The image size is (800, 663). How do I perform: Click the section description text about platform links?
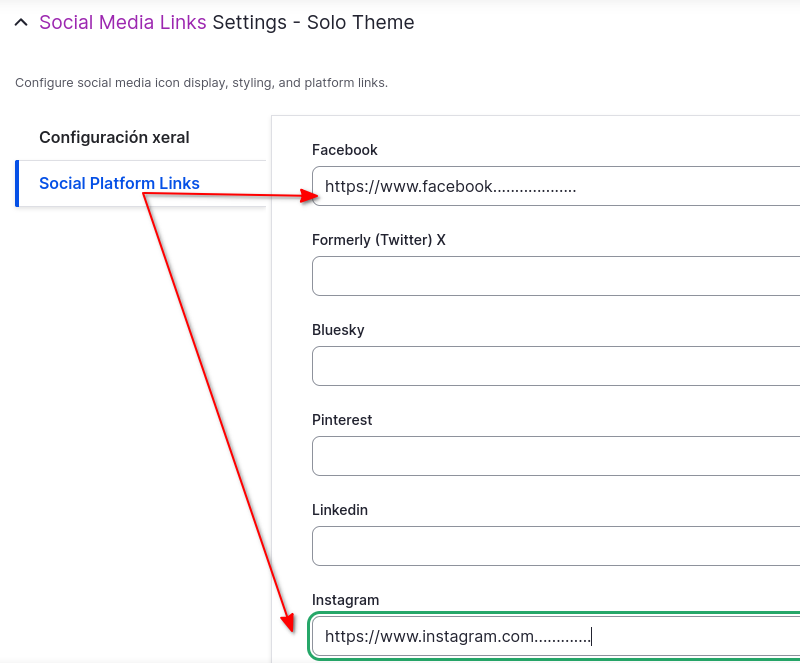tap(201, 82)
